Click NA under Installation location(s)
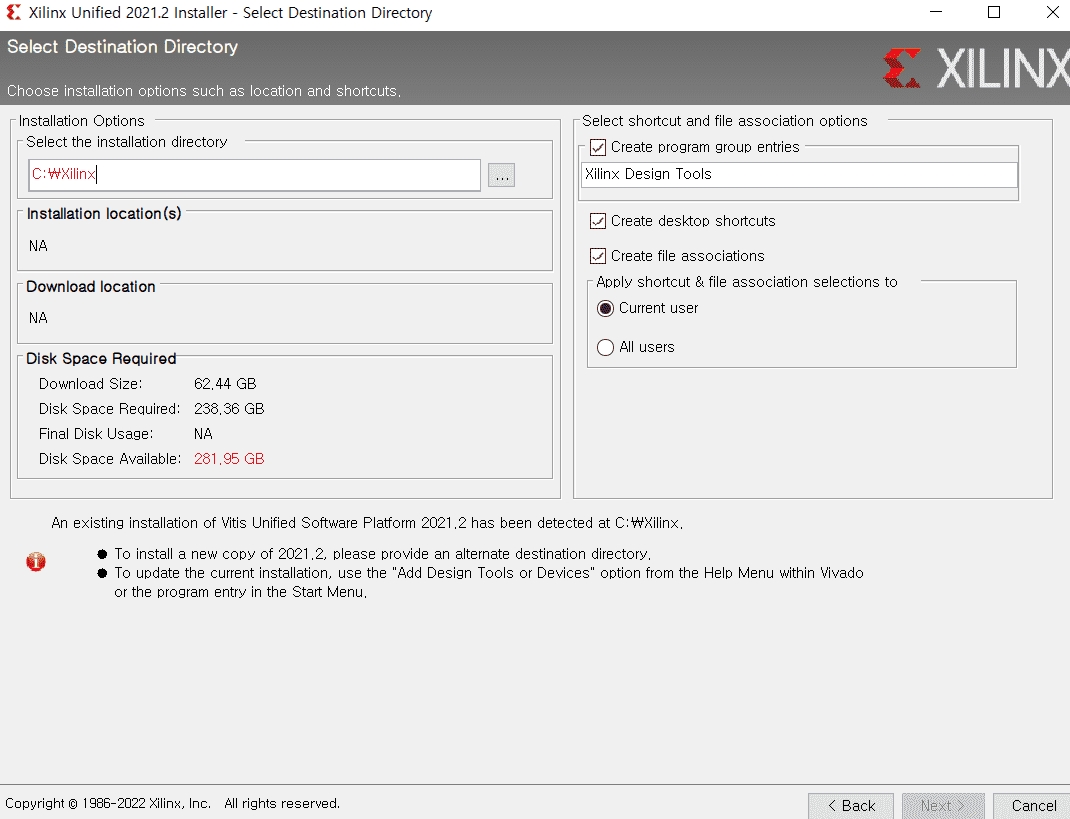 pyautogui.click(x=38, y=246)
